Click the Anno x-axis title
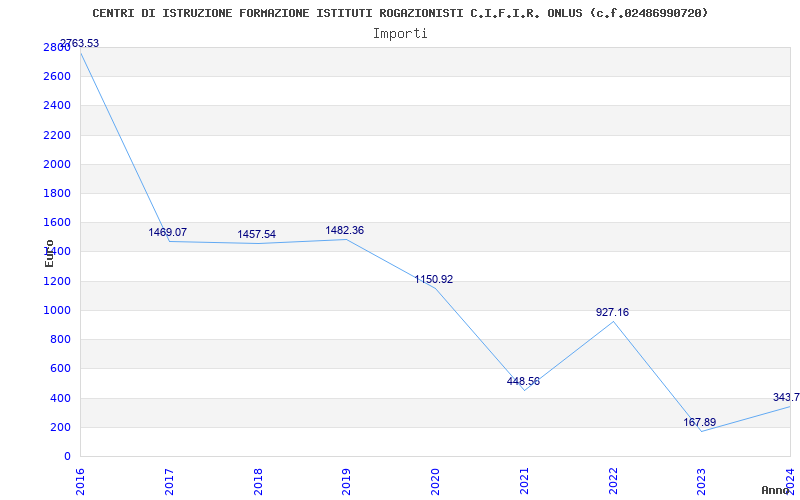Image resolution: width=800 pixels, height=500 pixels. point(776,490)
